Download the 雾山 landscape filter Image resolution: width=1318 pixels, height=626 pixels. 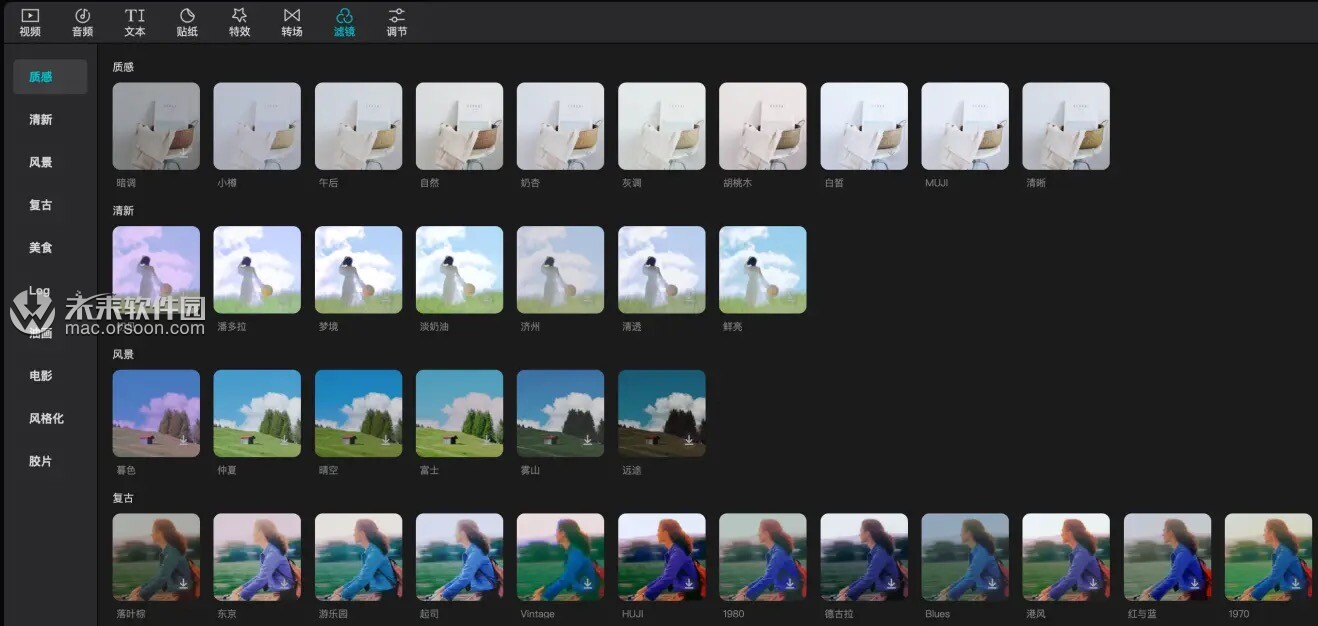coord(588,440)
